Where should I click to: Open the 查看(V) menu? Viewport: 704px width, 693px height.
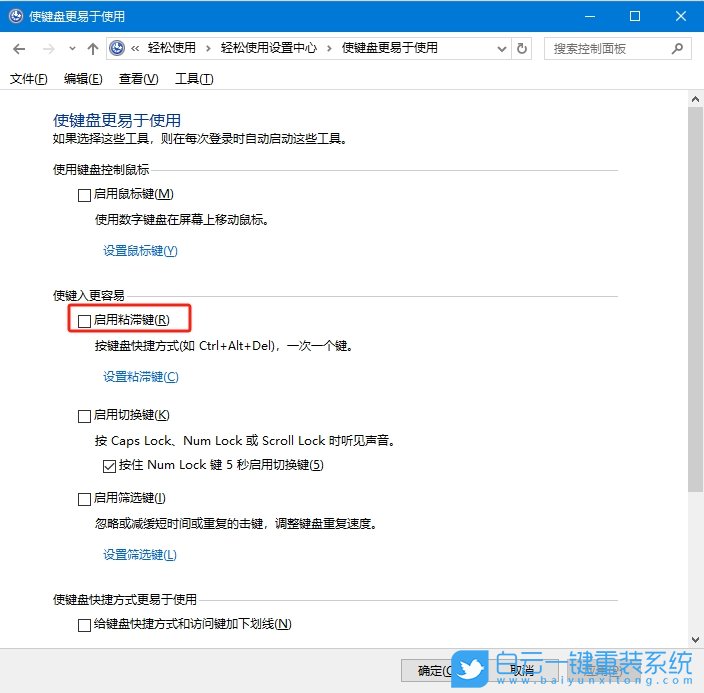138,79
